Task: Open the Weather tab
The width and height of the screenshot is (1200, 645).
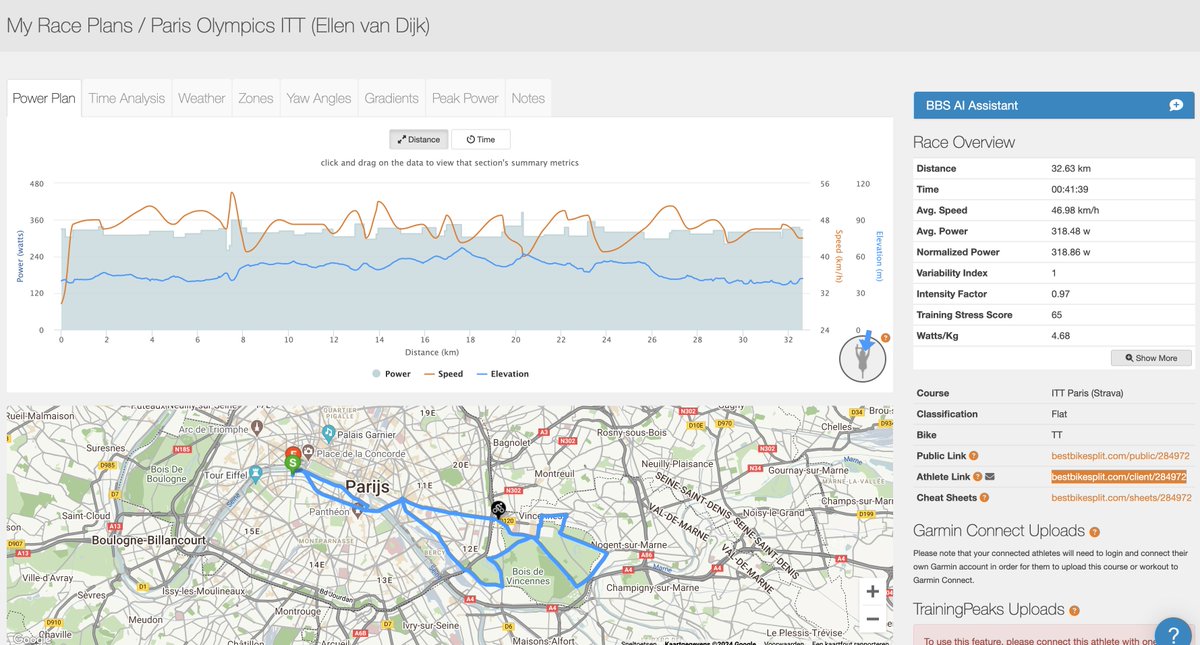Action: tap(202, 98)
